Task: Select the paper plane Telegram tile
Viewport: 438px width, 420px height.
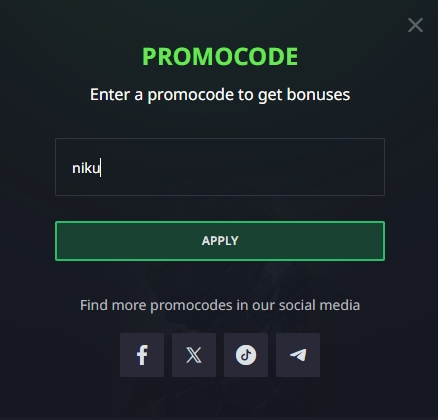Action: [298, 355]
